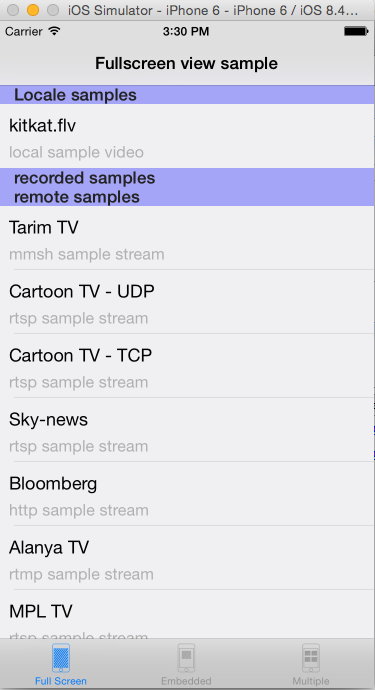Select Cartoon TV - UDP stream
The height and width of the screenshot is (690, 375).
click(188, 301)
